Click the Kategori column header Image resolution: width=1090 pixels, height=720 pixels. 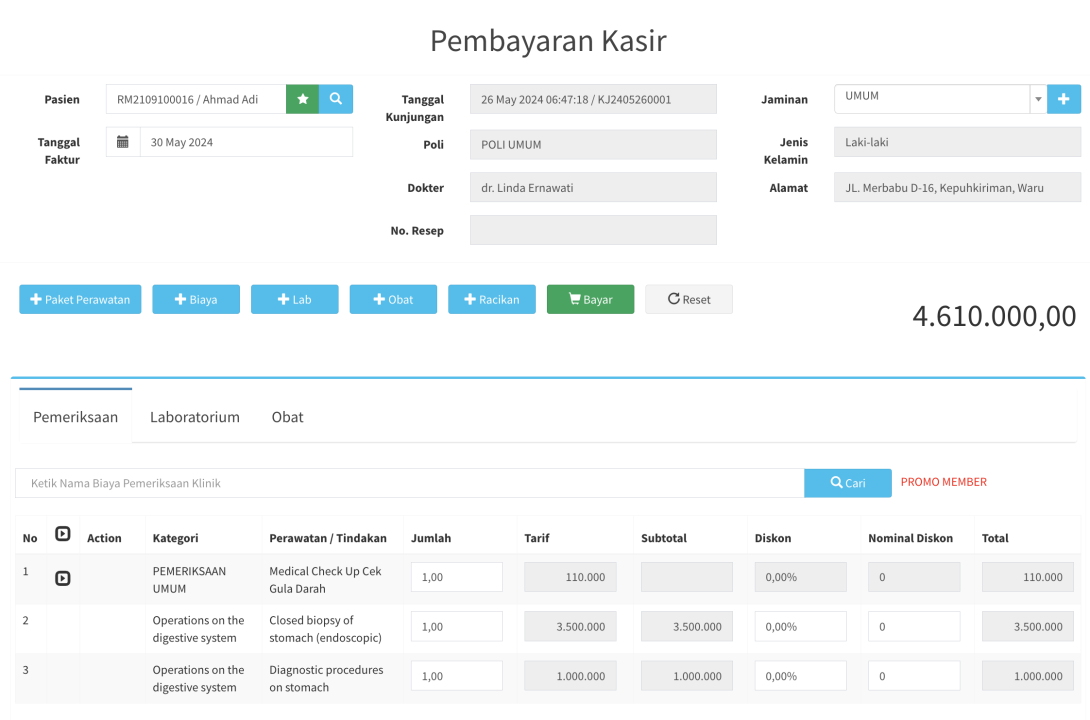175,538
